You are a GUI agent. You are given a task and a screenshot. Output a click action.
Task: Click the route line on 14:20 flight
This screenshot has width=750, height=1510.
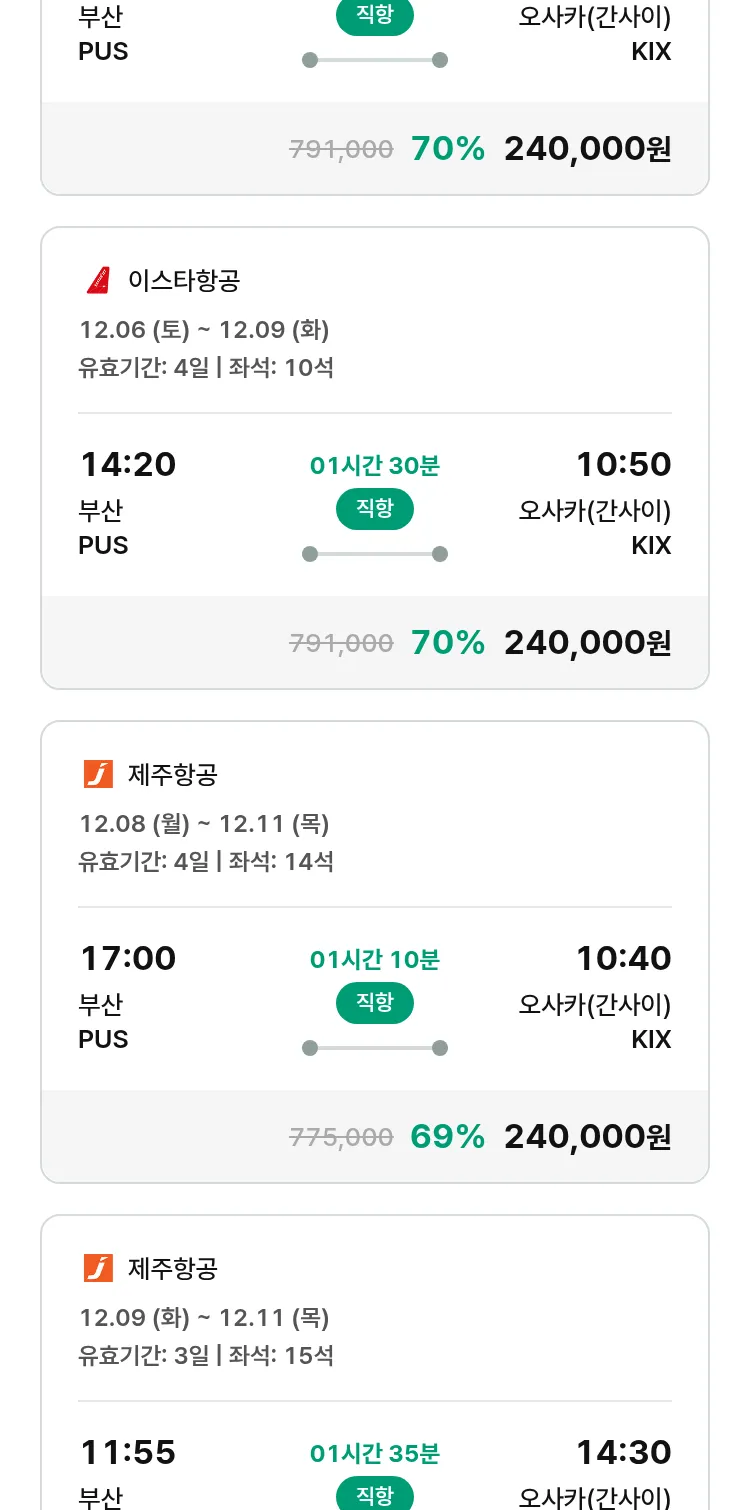click(375, 554)
